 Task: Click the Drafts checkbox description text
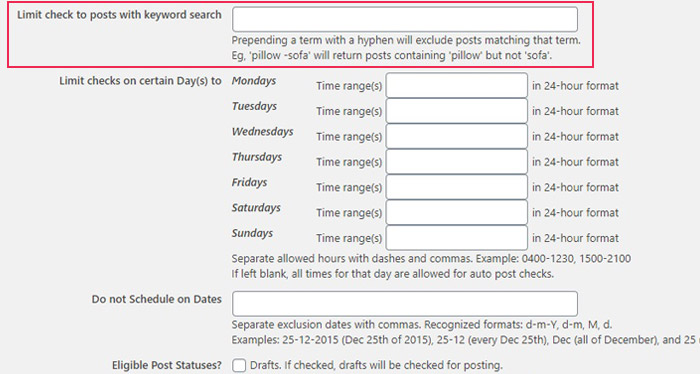coord(376,365)
